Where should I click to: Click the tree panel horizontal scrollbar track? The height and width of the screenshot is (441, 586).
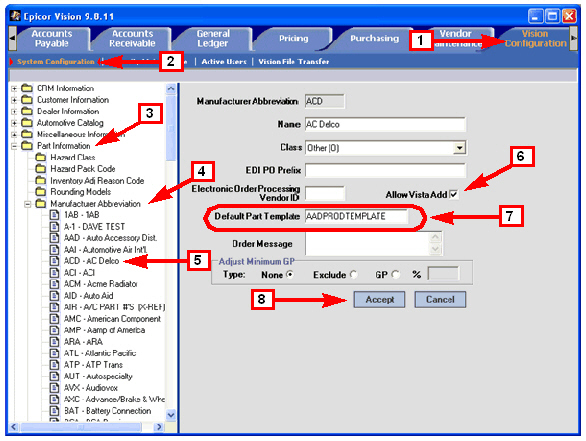pos(86,426)
